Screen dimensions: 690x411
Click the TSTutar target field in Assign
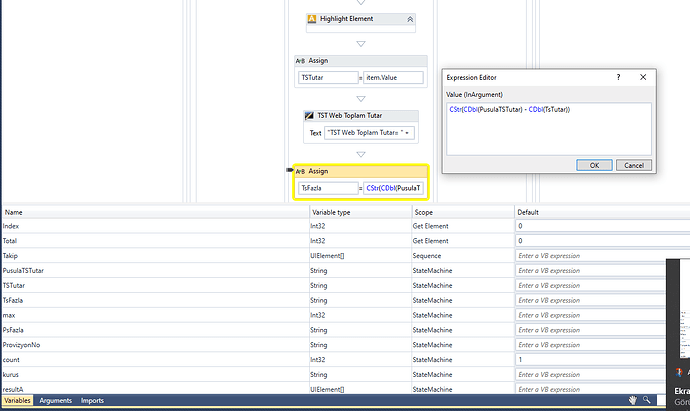click(328, 77)
